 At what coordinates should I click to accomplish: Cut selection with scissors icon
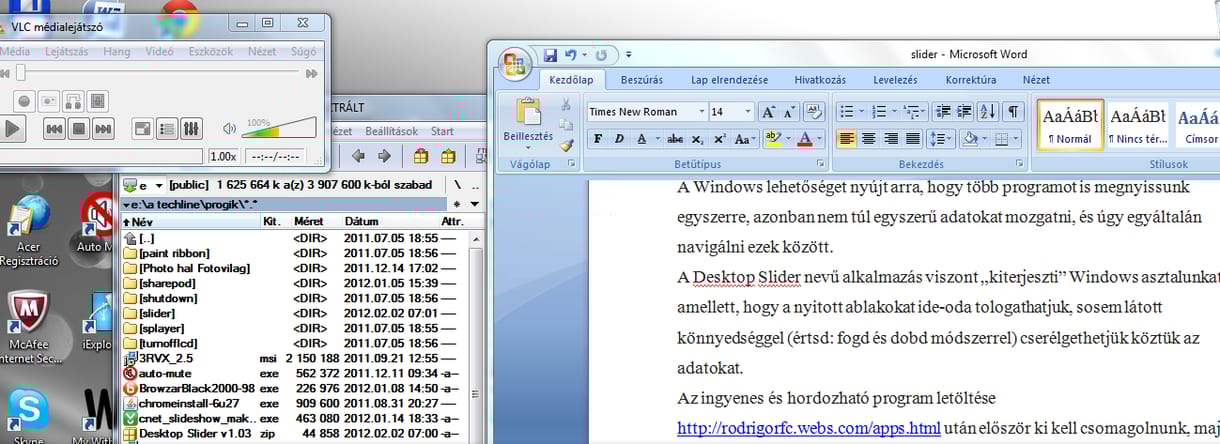566,104
